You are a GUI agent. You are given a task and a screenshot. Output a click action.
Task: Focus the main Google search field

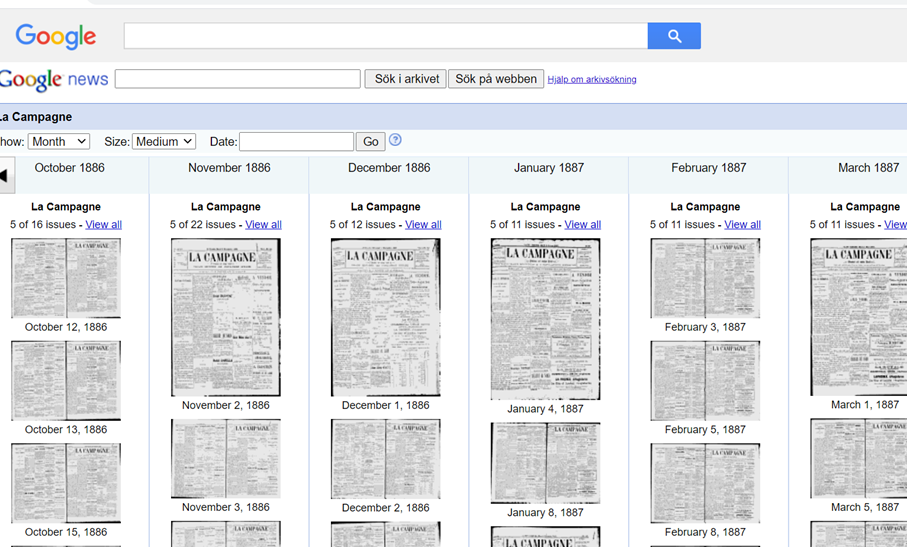[x=386, y=36]
